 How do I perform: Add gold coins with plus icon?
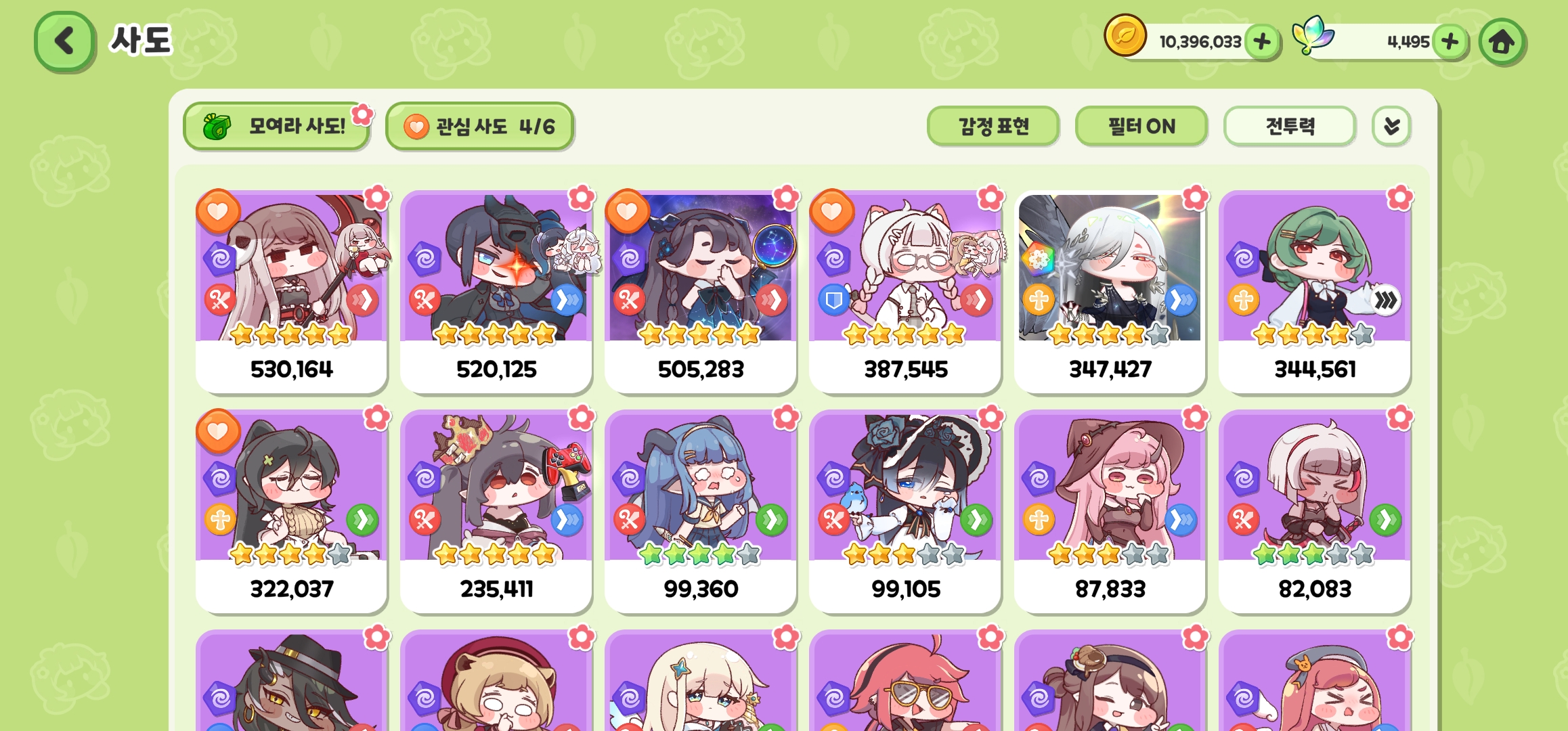(x=1262, y=42)
